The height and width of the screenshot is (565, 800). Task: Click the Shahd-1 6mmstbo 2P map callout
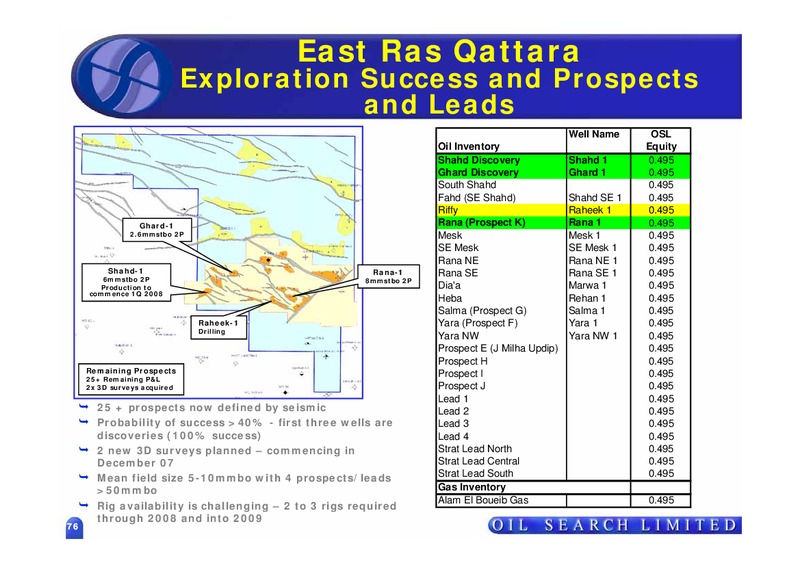tap(126, 282)
